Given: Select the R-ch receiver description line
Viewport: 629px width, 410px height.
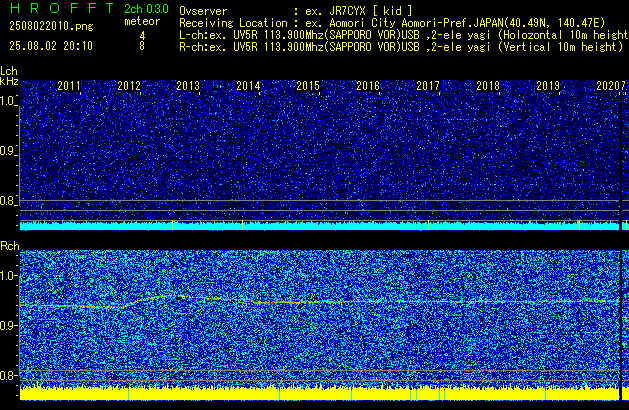Looking at the screenshot, I should (401, 47).
